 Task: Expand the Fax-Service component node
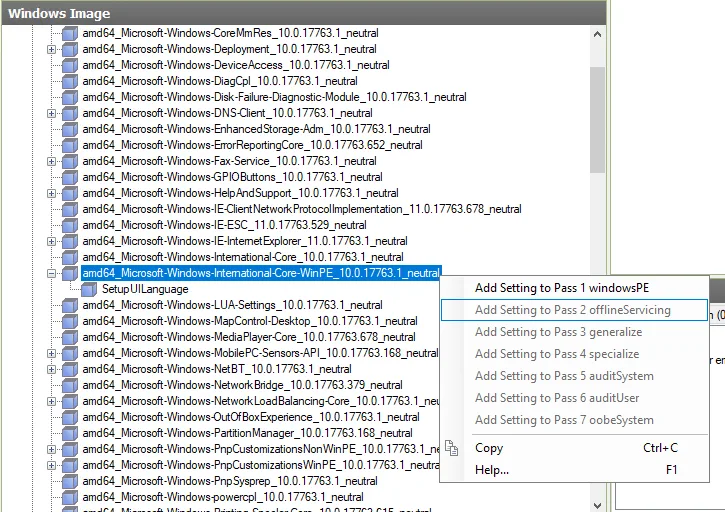tap(51, 161)
